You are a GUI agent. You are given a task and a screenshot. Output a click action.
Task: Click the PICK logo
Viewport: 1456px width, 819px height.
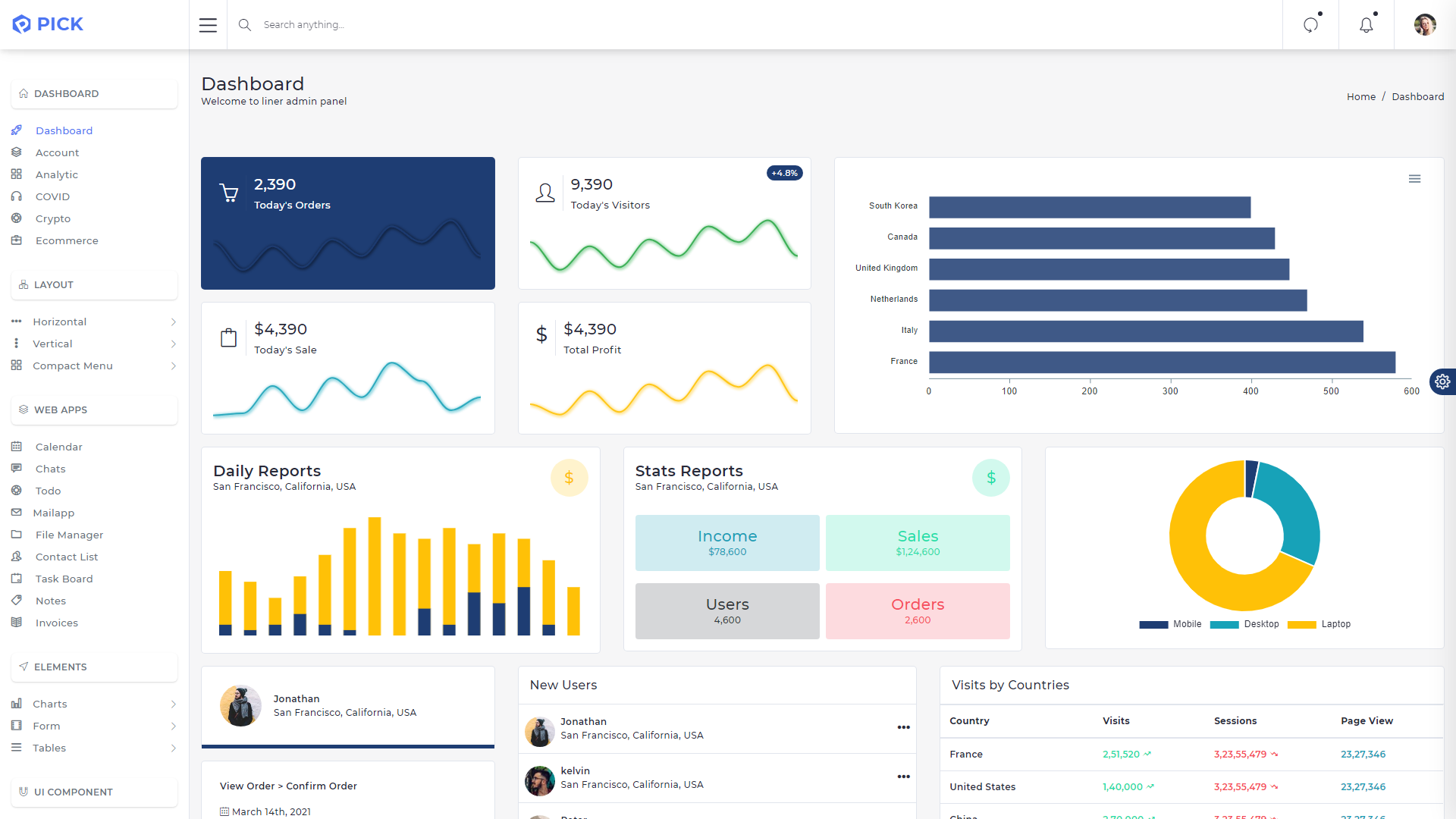(x=48, y=24)
